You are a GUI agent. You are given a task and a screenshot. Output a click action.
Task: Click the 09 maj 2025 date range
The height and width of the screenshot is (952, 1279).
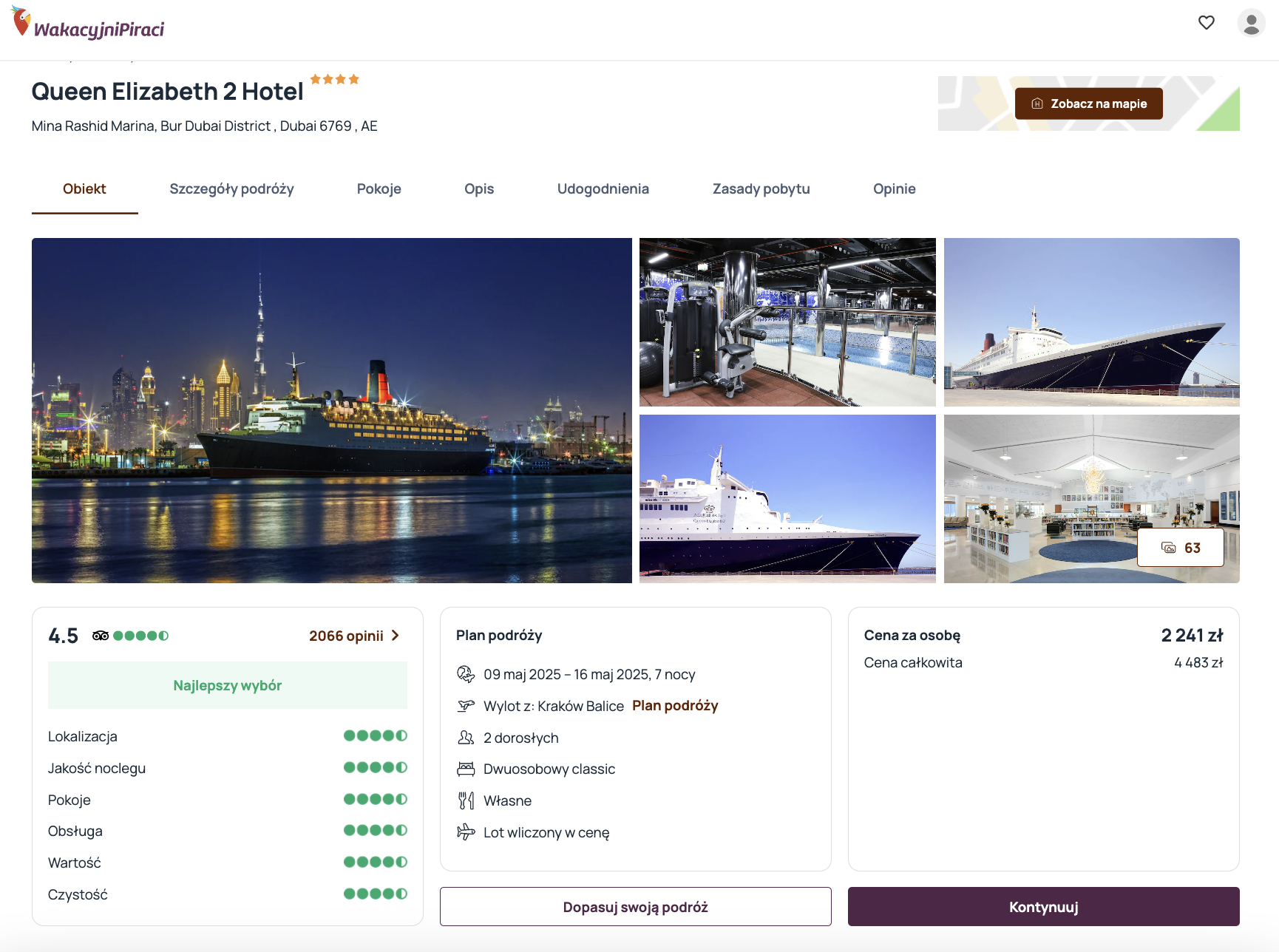pos(589,675)
